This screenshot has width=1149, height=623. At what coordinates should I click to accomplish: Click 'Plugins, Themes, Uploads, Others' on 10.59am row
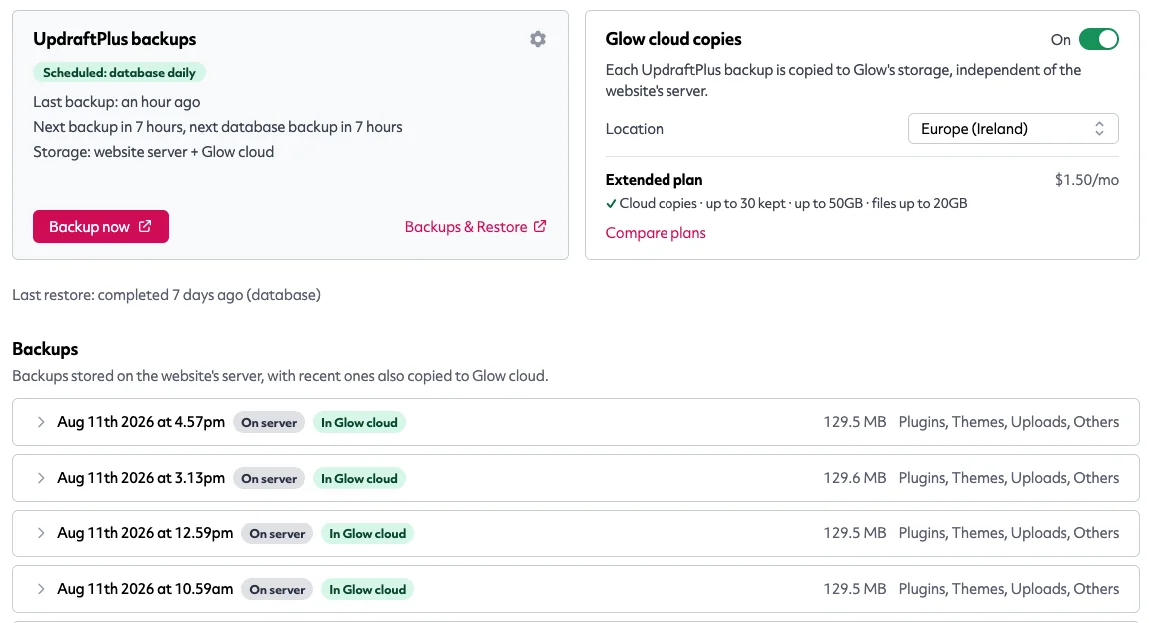(1008, 589)
